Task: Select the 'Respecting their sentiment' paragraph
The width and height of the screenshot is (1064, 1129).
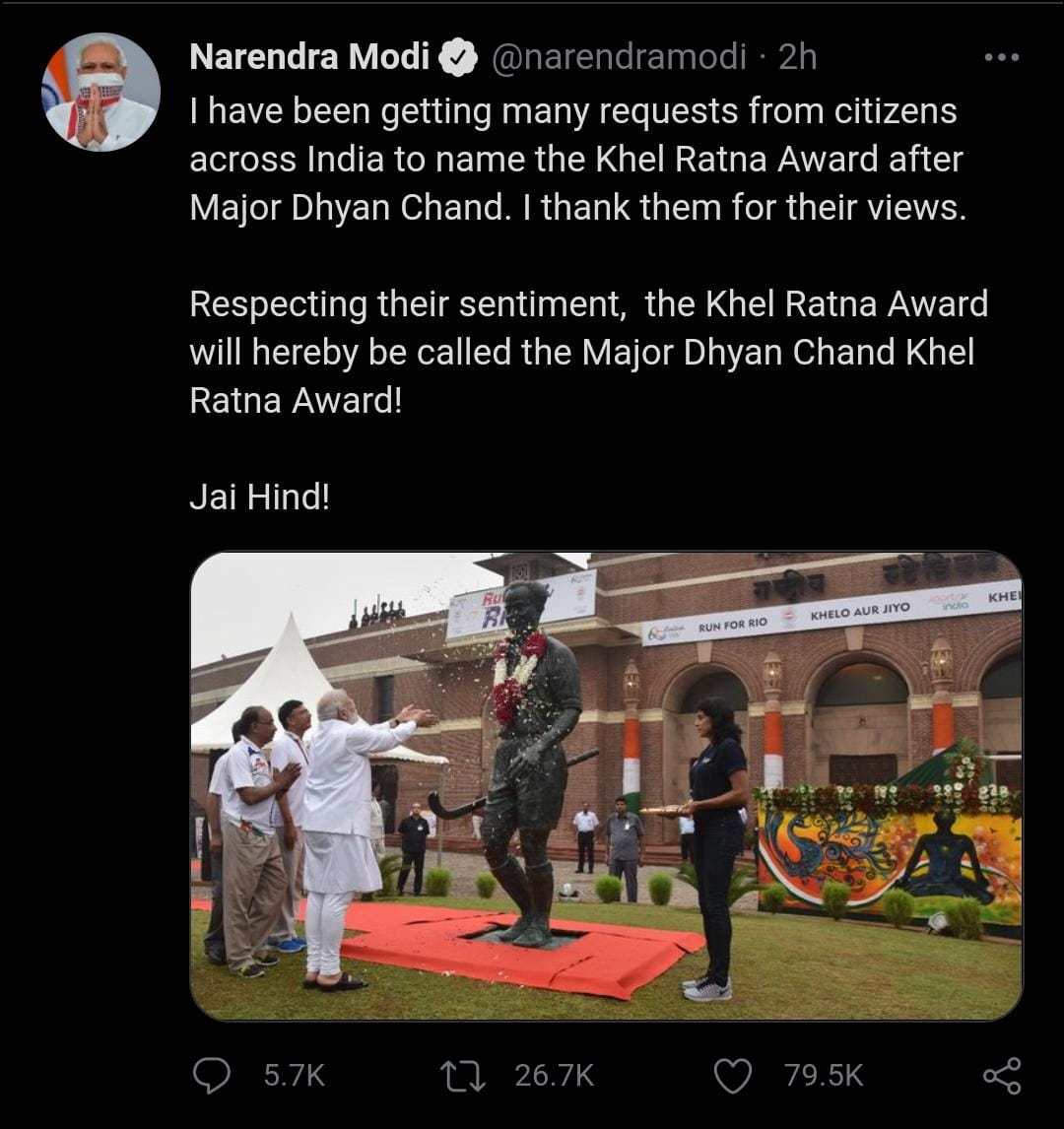Action: pos(588,352)
